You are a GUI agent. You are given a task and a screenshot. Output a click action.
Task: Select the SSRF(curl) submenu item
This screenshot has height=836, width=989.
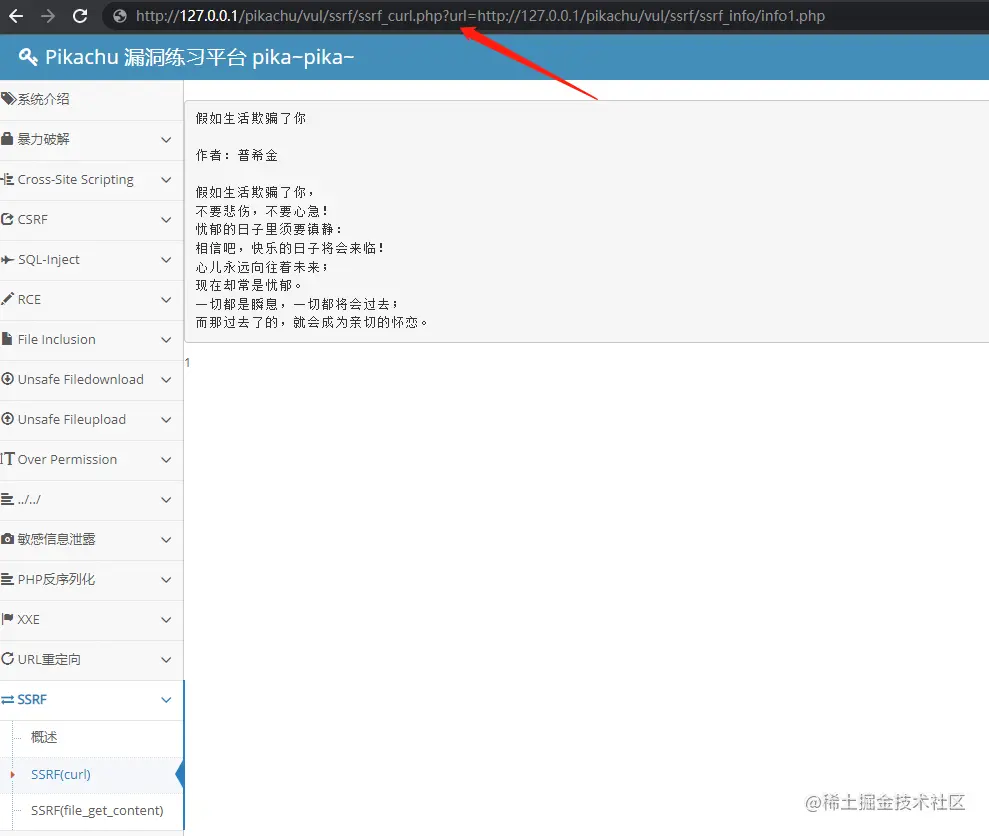pyautogui.click(x=61, y=774)
